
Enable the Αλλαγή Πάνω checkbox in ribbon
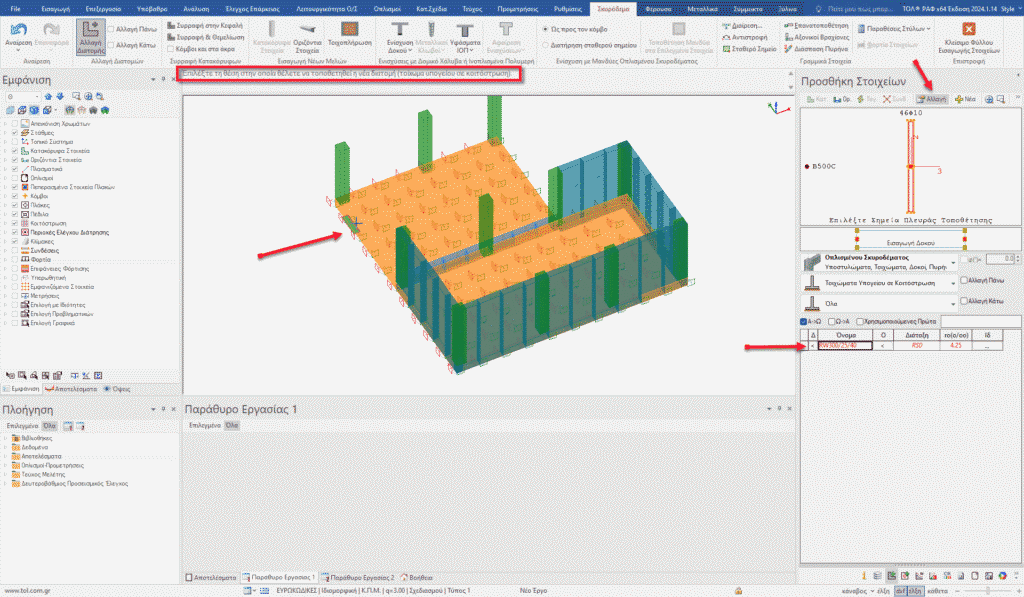(111, 30)
